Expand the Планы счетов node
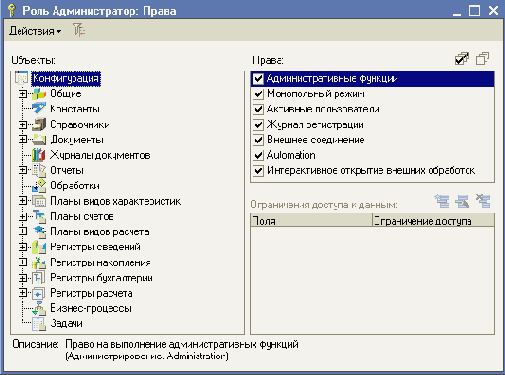Screen dimensions: 505x375 coord(23,217)
